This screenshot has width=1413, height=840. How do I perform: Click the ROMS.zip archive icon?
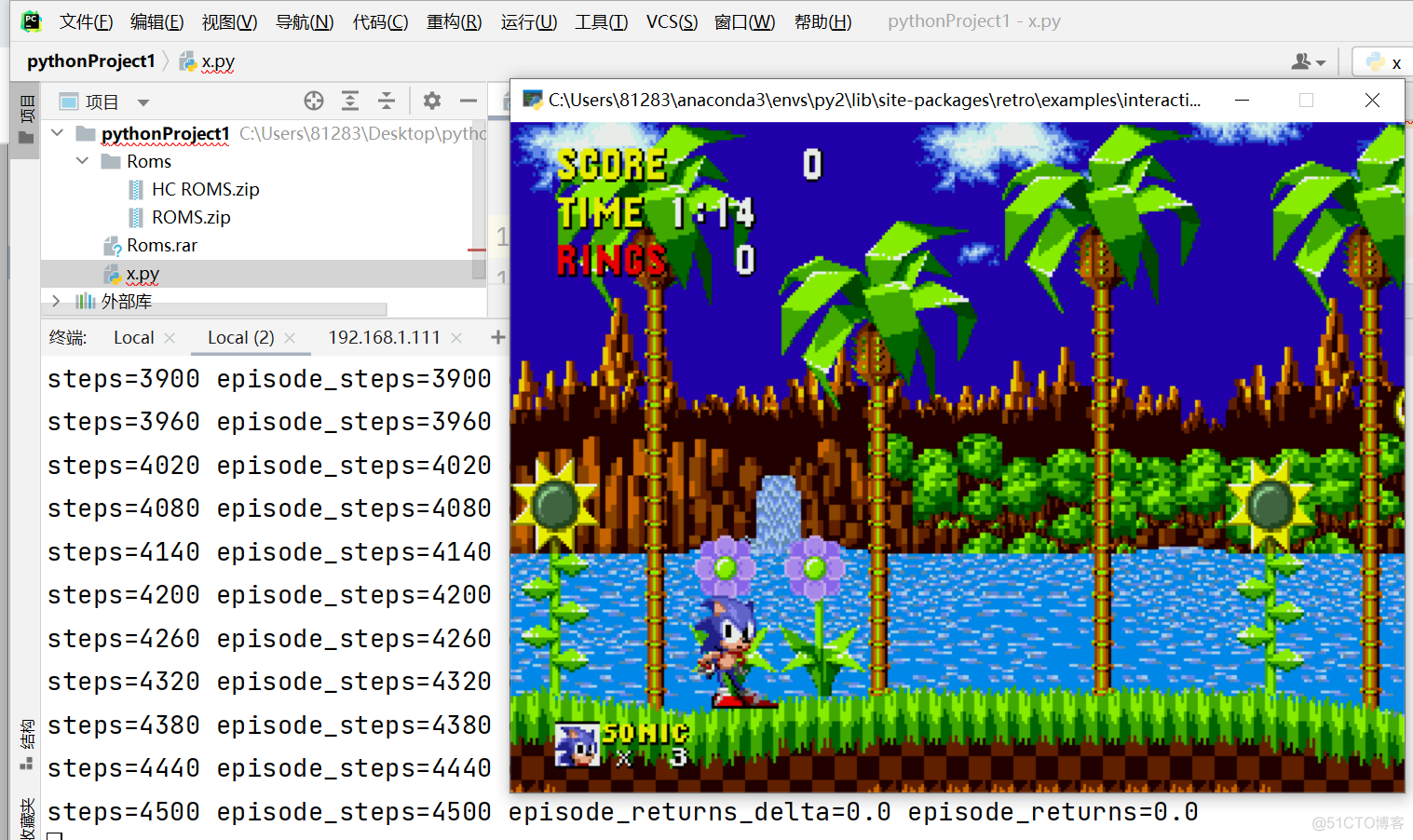137,218
